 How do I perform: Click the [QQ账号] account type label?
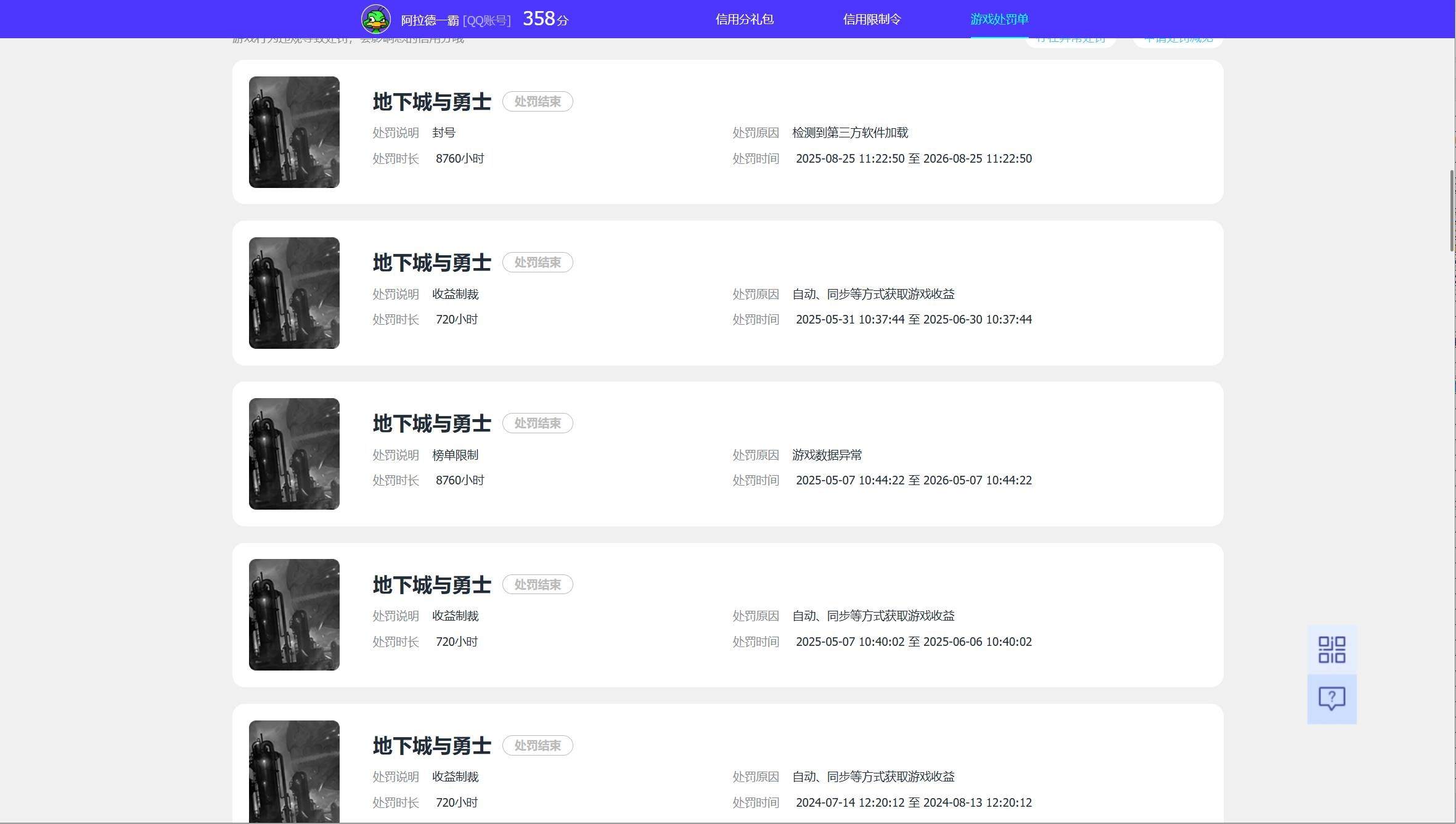(487, 20)
